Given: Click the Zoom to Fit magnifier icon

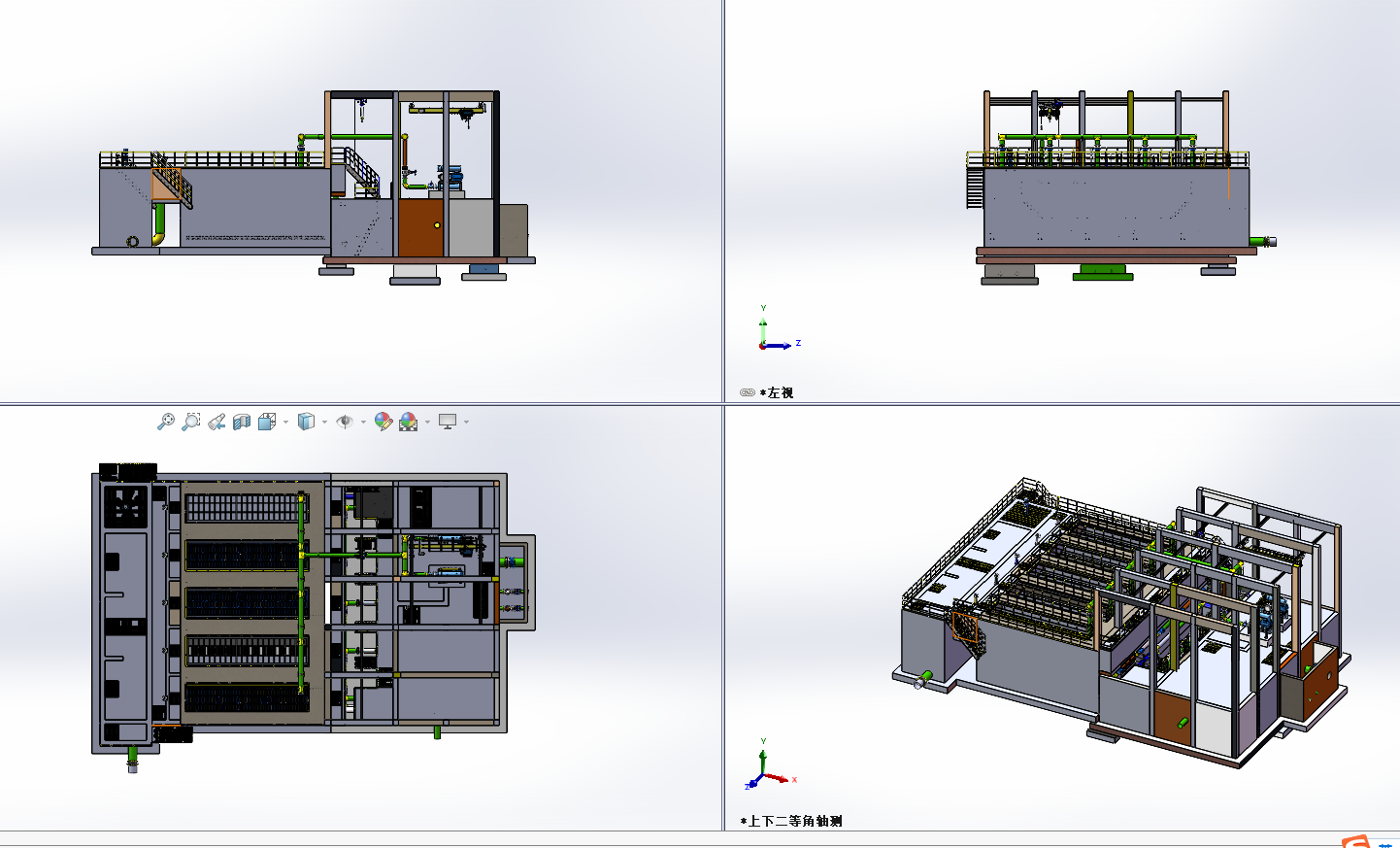Looking at the screenshot, I should click(x=166, y=422).
